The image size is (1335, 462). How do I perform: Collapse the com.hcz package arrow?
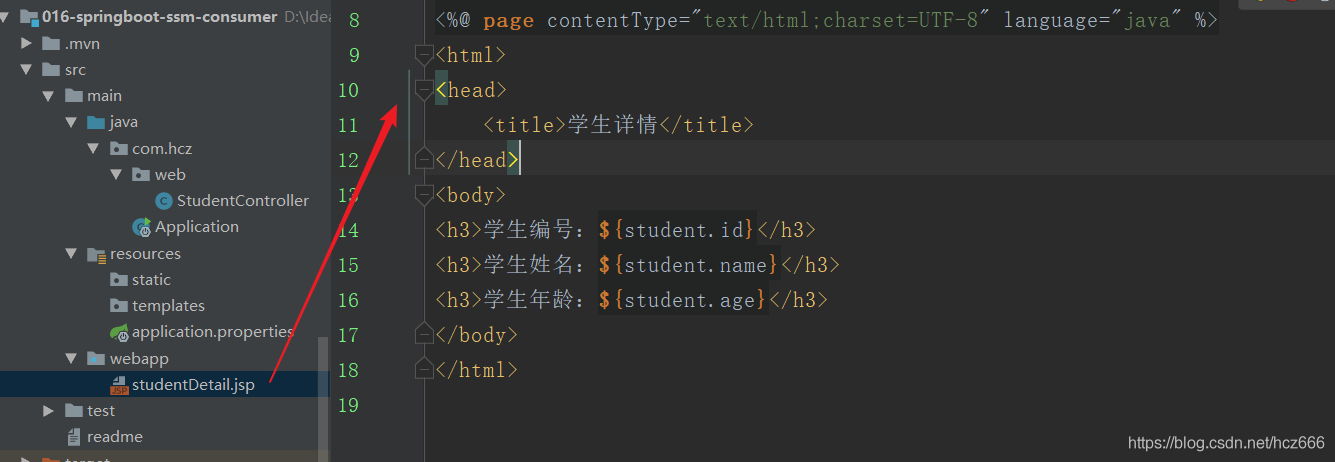[93, 148]
